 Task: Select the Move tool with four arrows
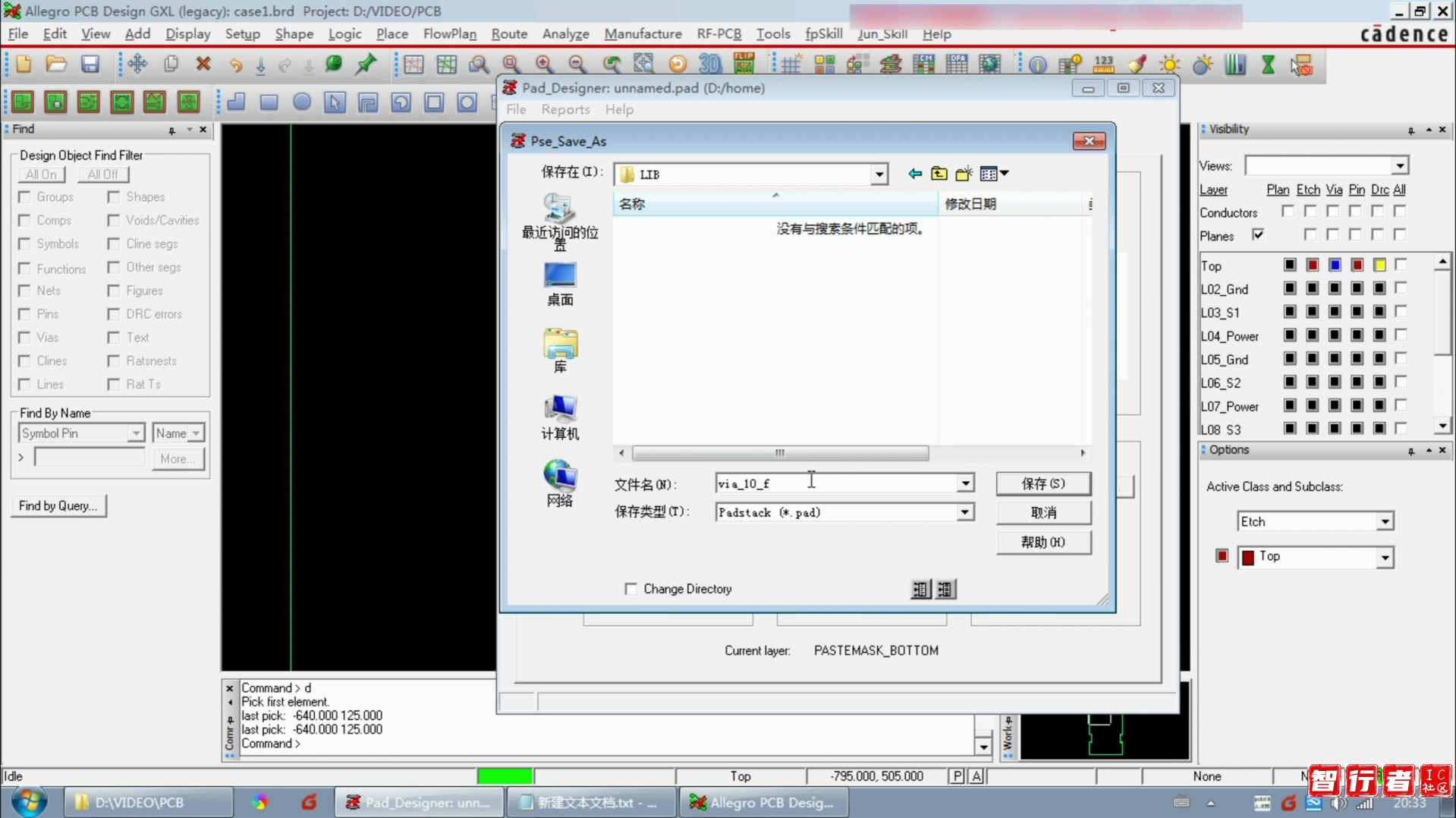137,64
